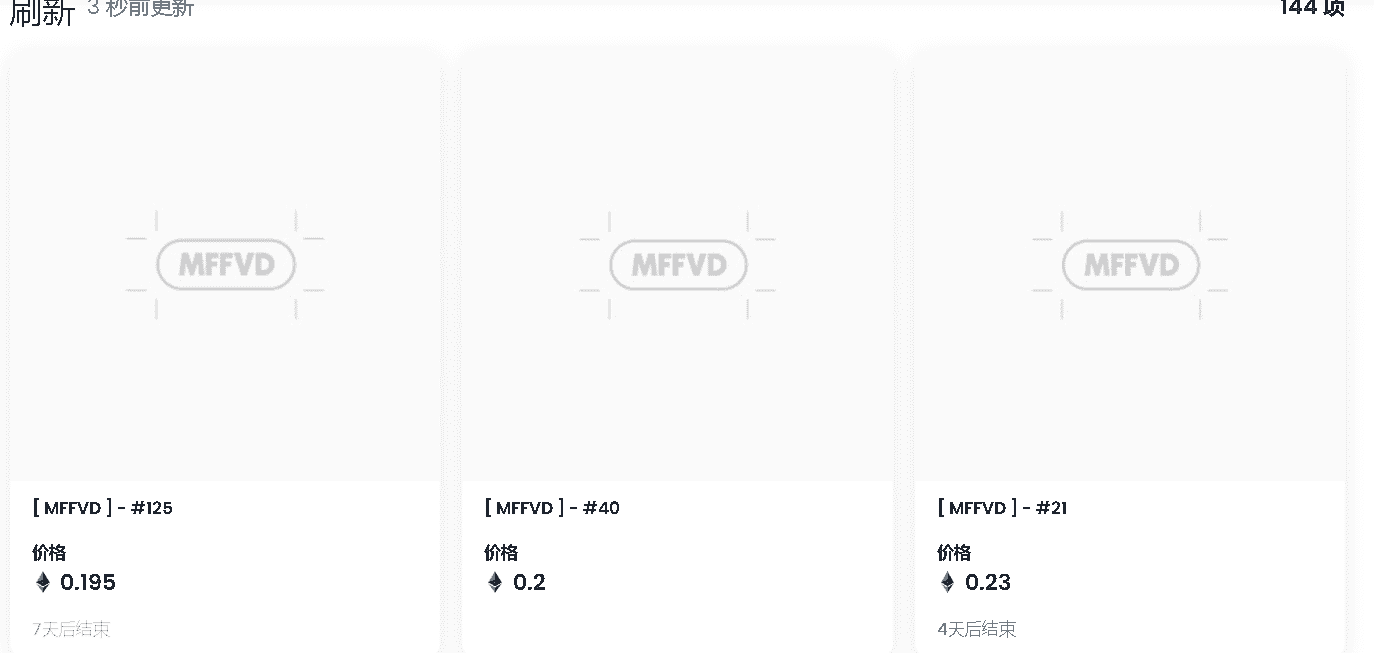Click the price value 0.195
The height and width of the screenshot is (653, 1374).
pyautogui.click(x=89, y=583)
